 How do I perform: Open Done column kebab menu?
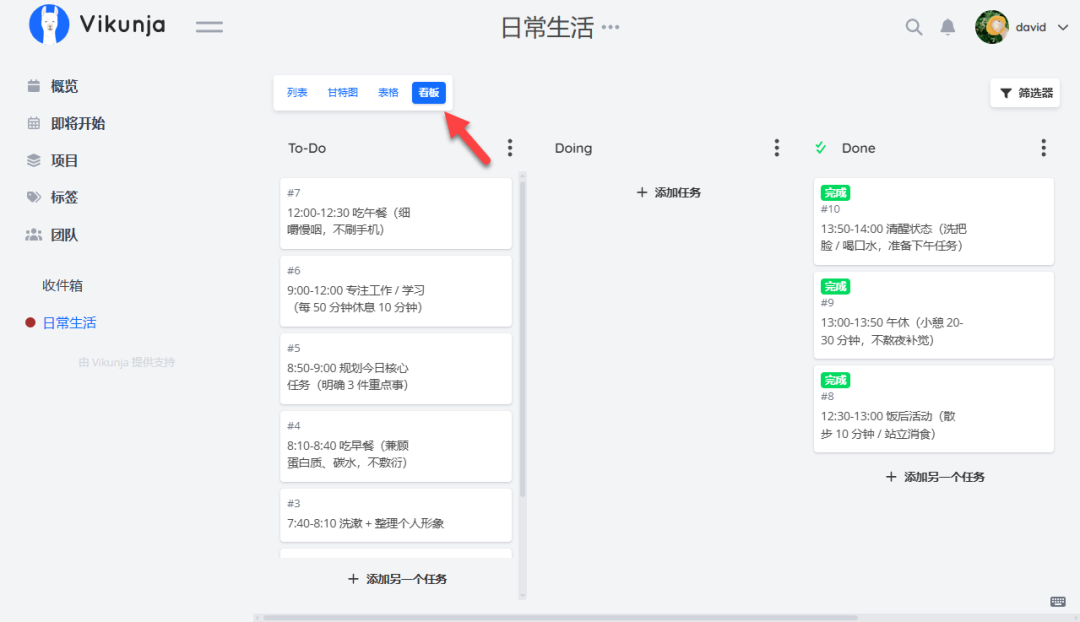[1043, 148]
